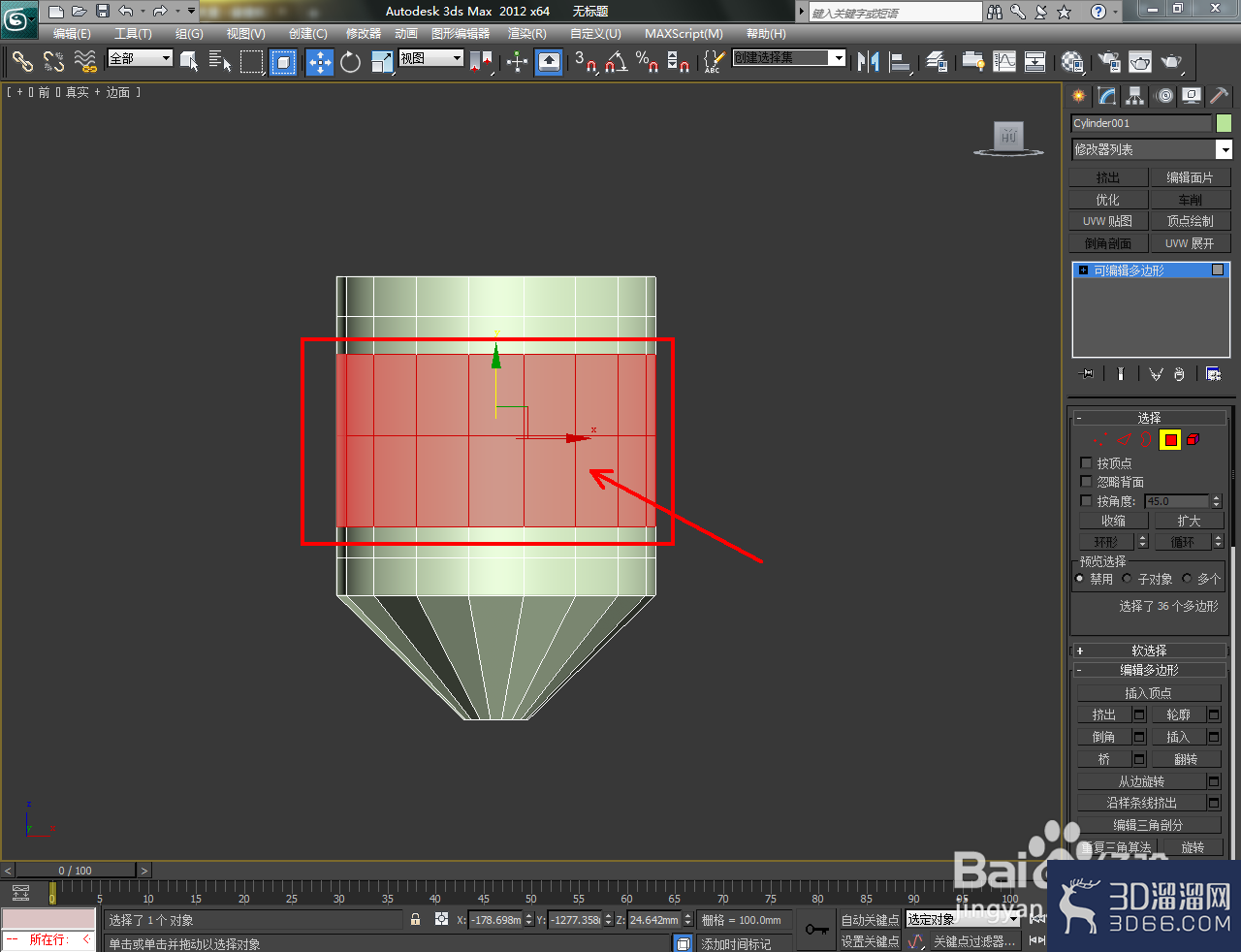1241x952 pixels.
Task: Toggle Angle Snap icon
Action: coord(616,62)
